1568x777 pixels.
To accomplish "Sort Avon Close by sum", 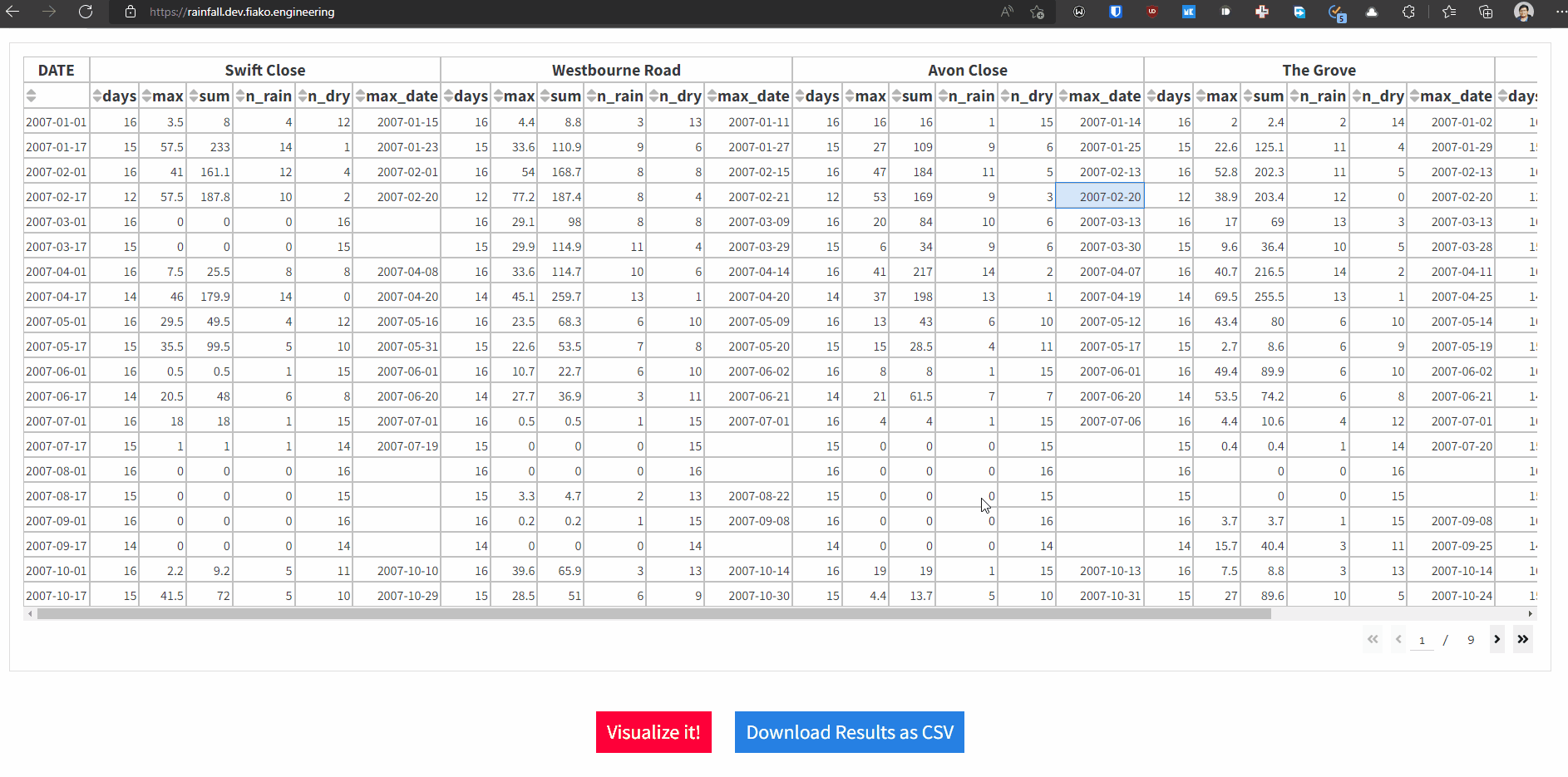I will (x=896, y=96).
